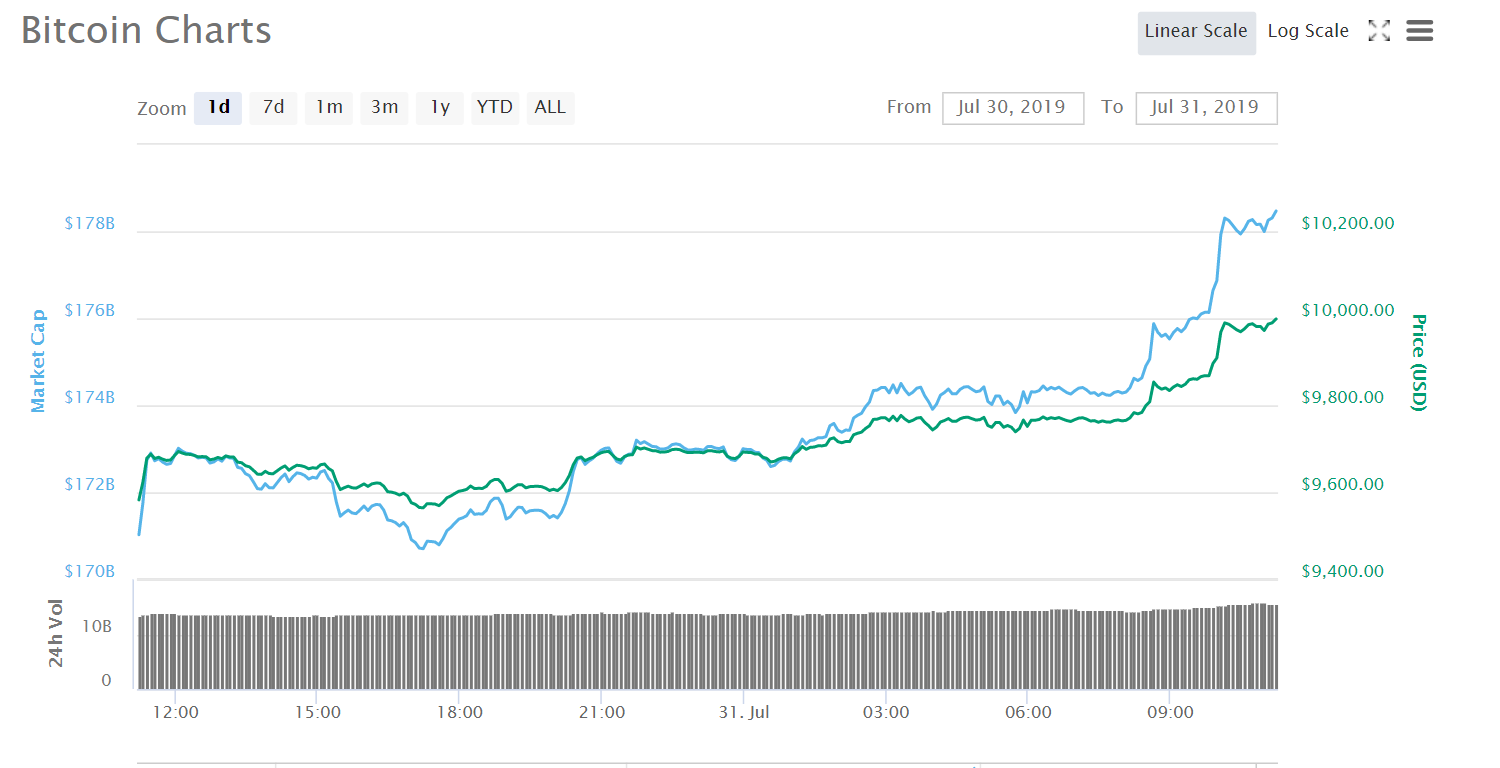The height and width of the screenshot is (768, 1500).
Task: Click the 0 volume axis label
Action: point(107,681)
